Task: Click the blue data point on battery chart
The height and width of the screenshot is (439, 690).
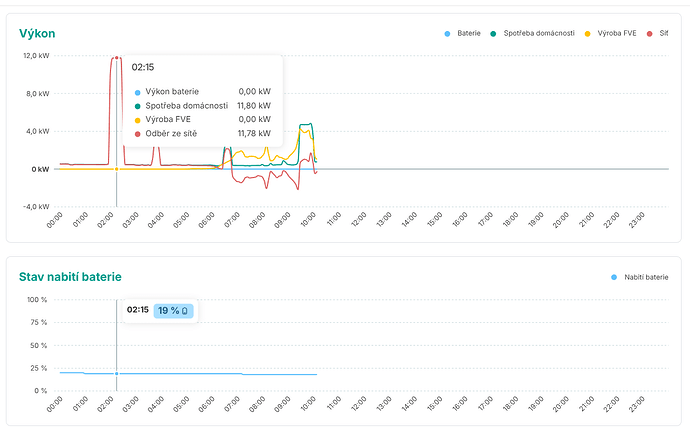Action: click(x=117, y=373)
